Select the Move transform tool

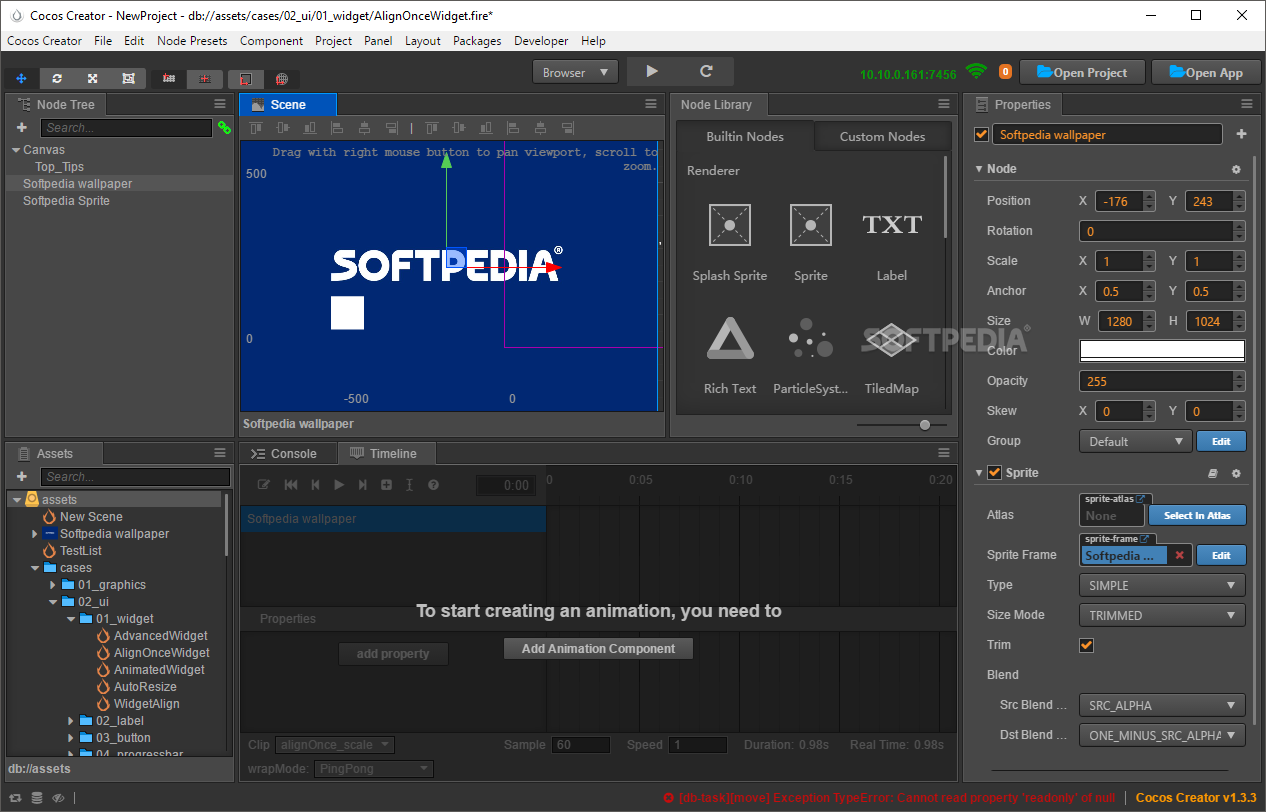point(21,79)
